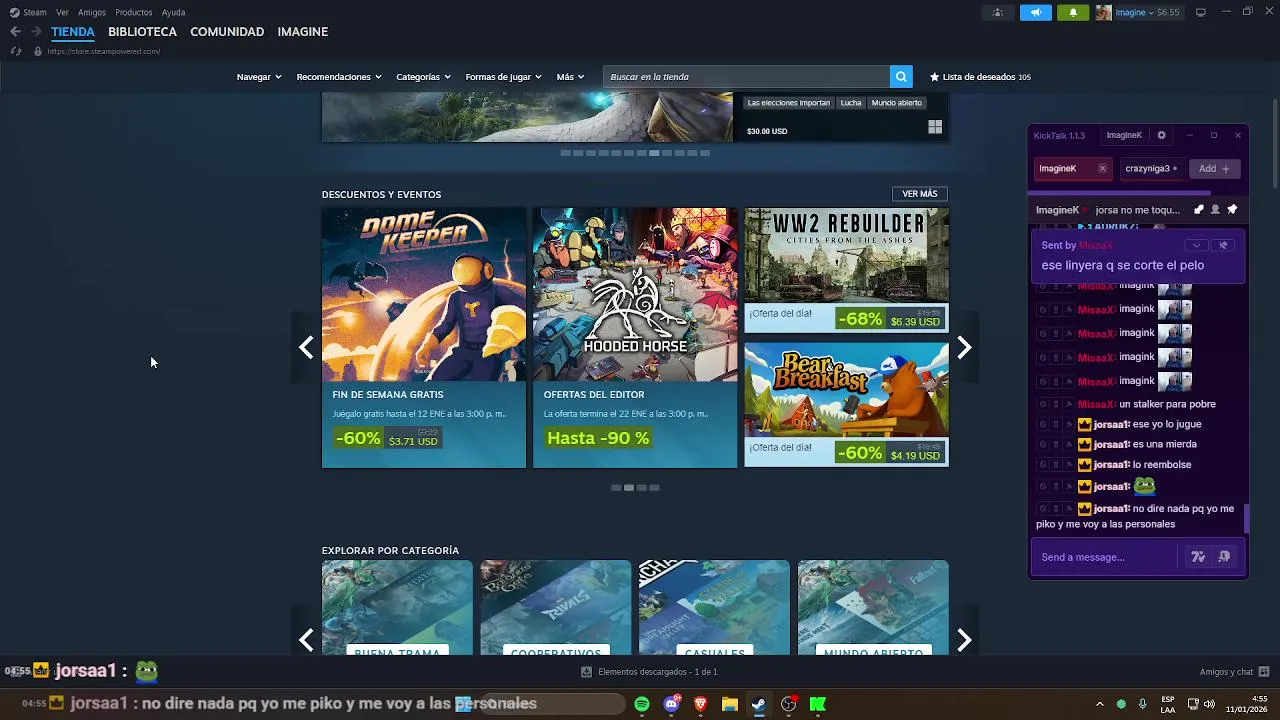Click the KickTalk 7TV emotes icon
The image size is (1280, 720).
tap(1198, 557)
